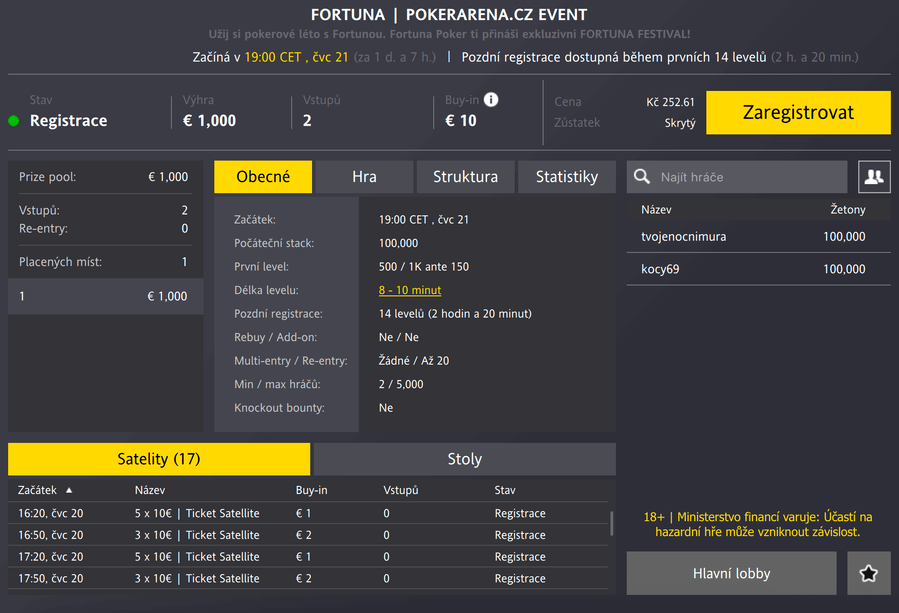The width and height of the screenshot is (899, 613).
Task: Select the first place € 1,000 payout row
Action: [x=105, y=296]
